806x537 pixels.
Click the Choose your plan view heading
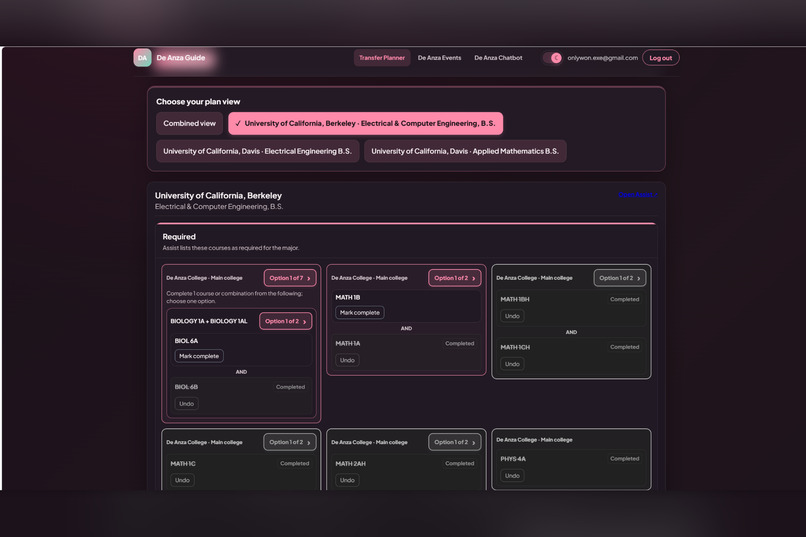pyautogui.click(x=198, y=102)
